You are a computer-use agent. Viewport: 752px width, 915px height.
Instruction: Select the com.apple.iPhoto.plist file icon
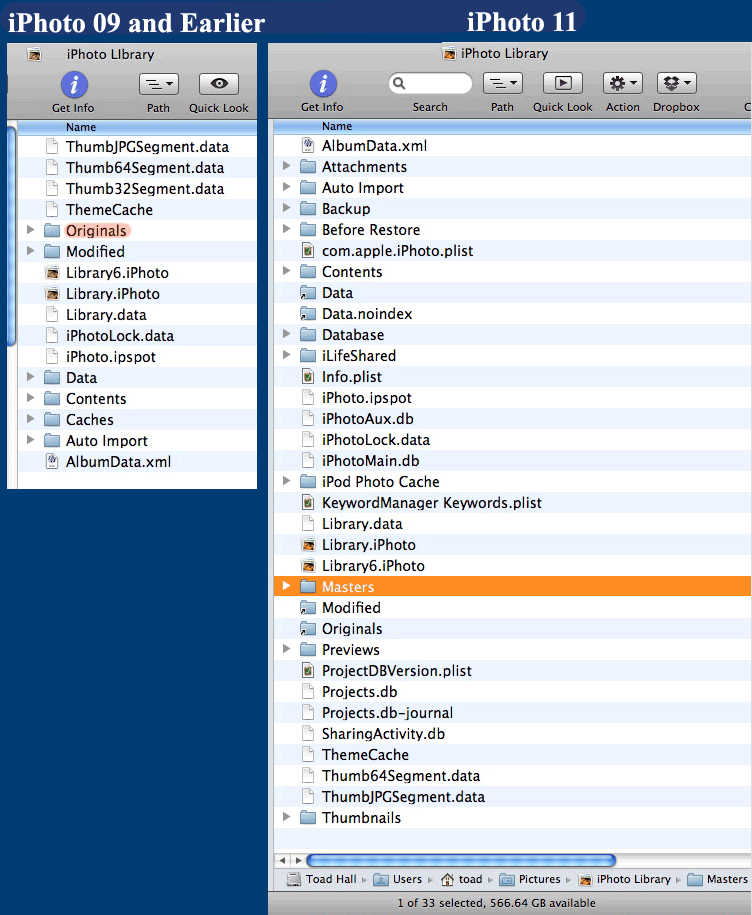[x=308, y=250]
